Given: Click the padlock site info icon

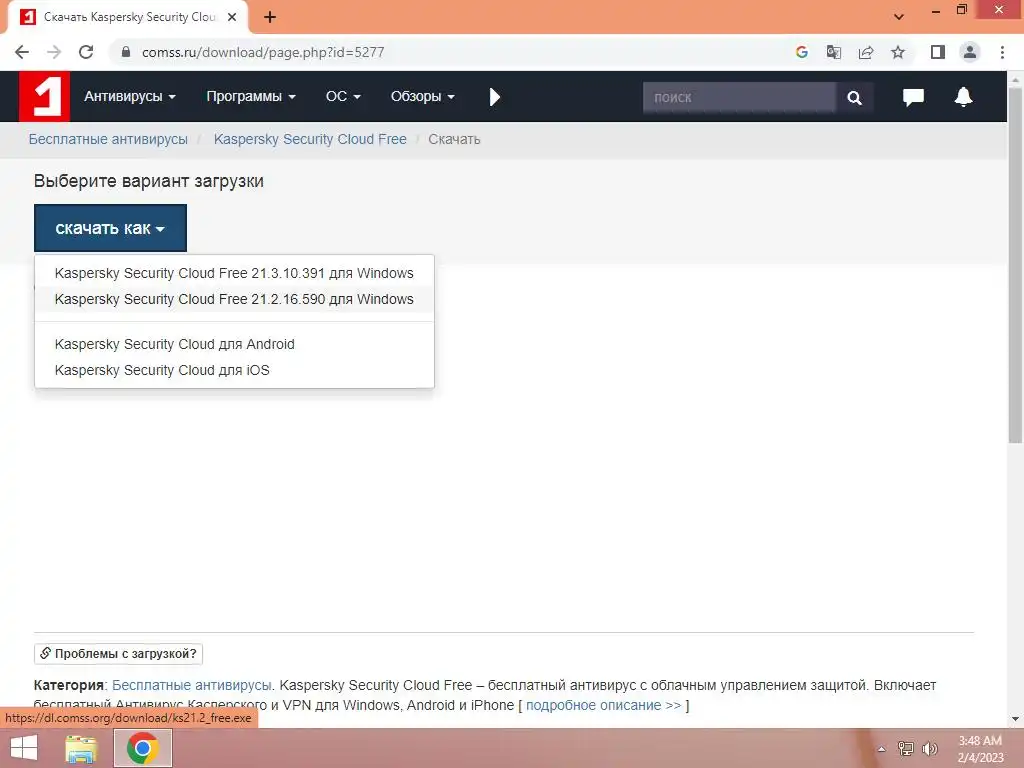Looking at the screenshot, I should [126, 52].
